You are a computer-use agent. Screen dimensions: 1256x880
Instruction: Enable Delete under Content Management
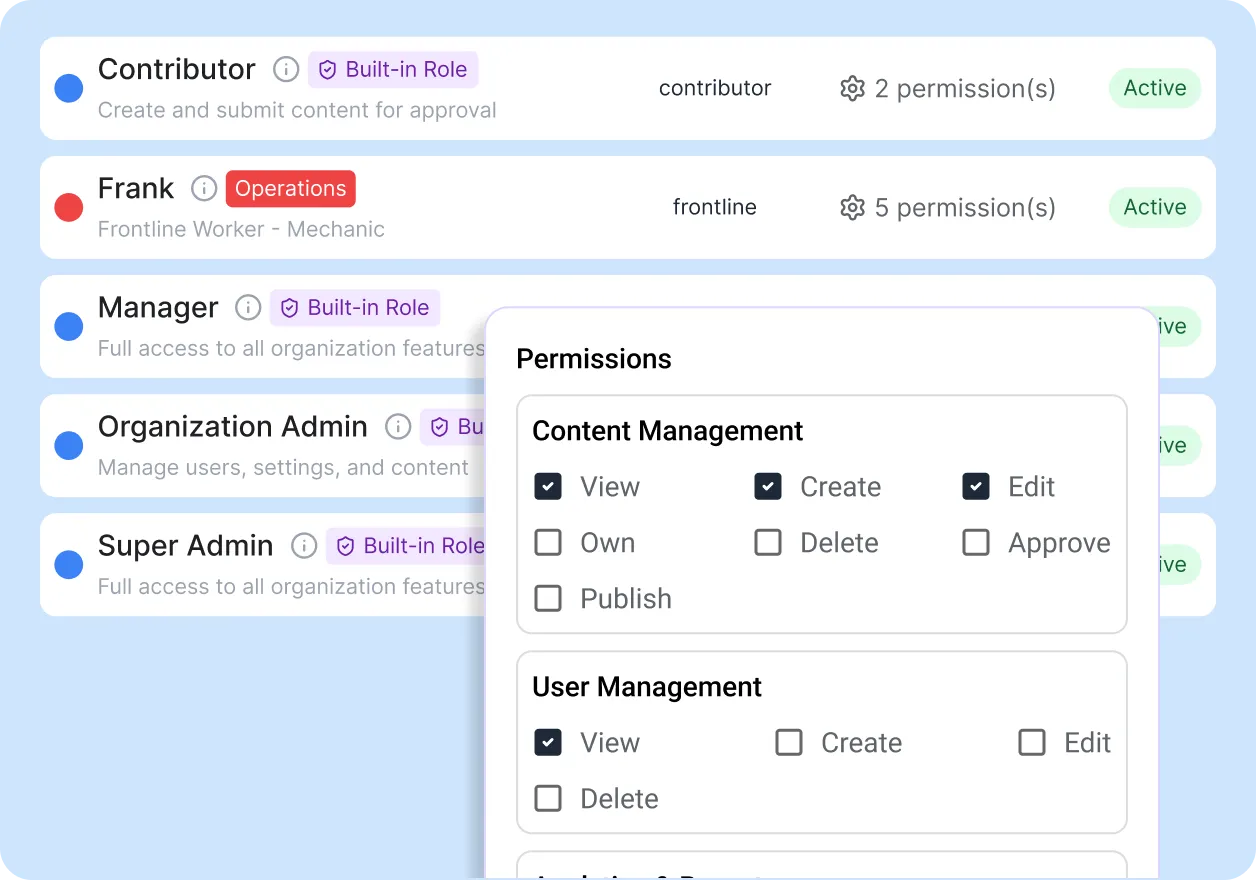click(768, 543)
